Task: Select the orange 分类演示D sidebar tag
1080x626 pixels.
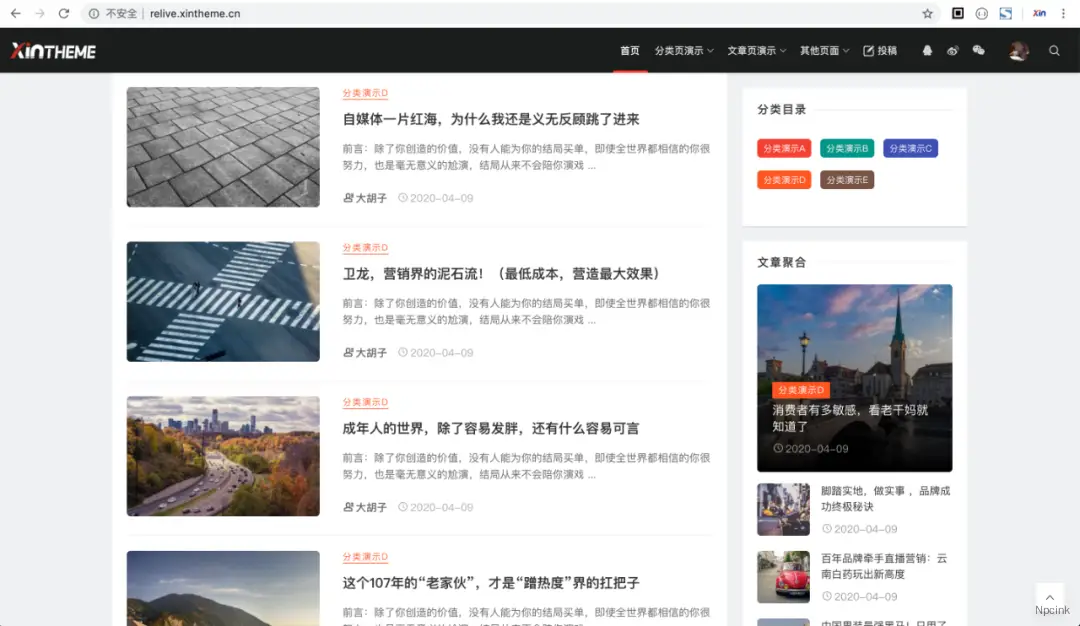Action: point(784,180)
